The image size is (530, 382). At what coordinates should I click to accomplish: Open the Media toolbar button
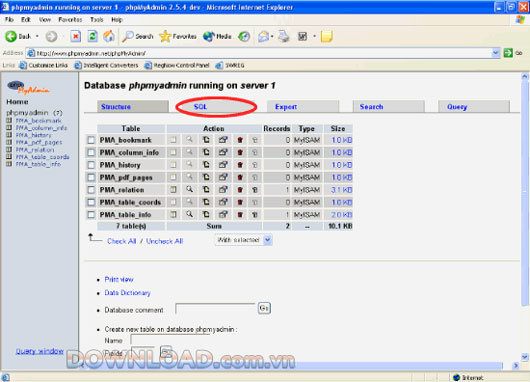pos(217,36)
